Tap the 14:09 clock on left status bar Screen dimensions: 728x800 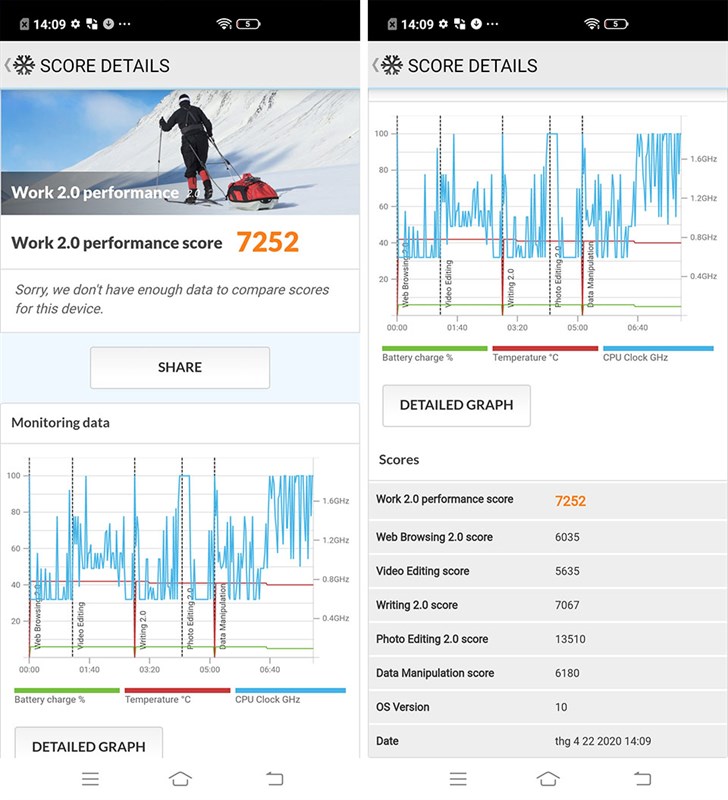tap(49, 24)
